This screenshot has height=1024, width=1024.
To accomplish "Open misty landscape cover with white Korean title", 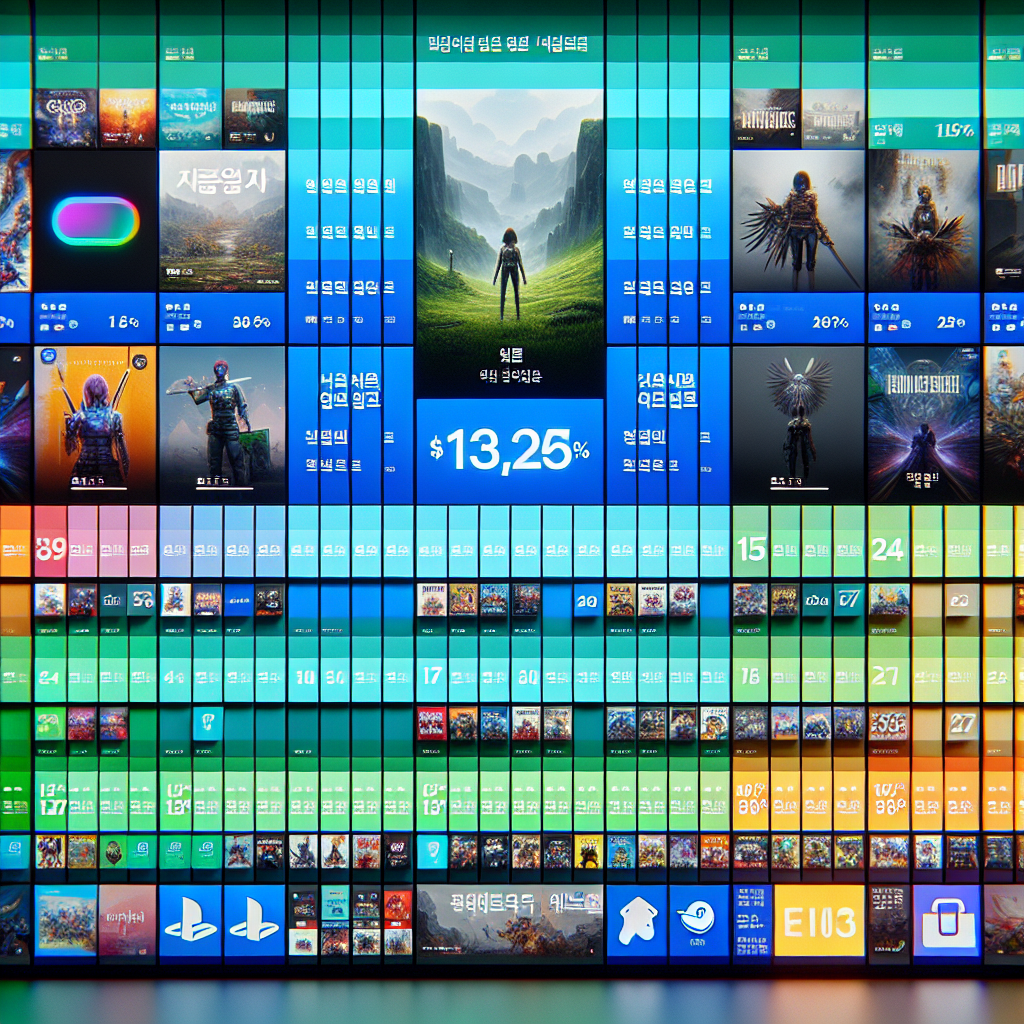I will tap(222, 221).
